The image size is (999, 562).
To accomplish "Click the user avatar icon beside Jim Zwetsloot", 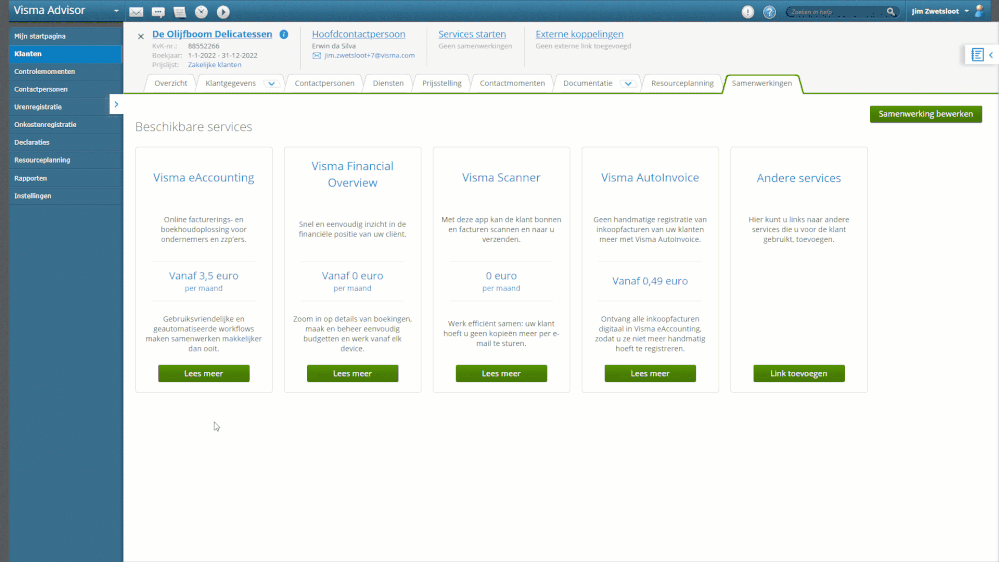I will [979, 11].
